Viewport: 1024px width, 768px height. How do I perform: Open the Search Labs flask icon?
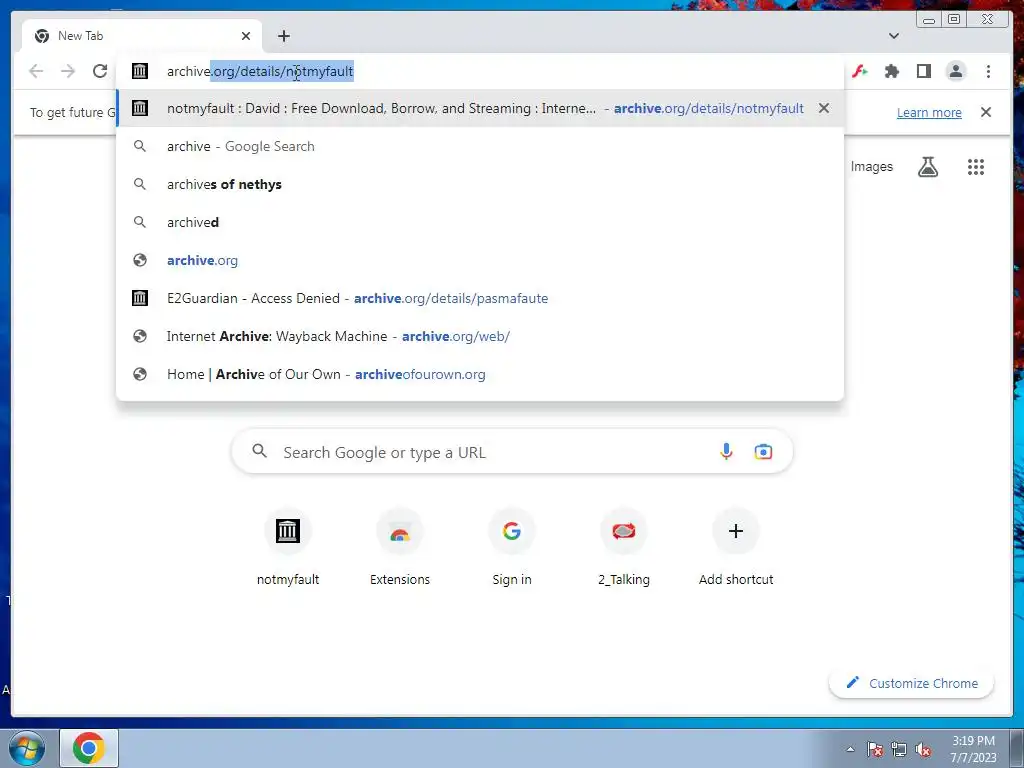click(927, 167)
